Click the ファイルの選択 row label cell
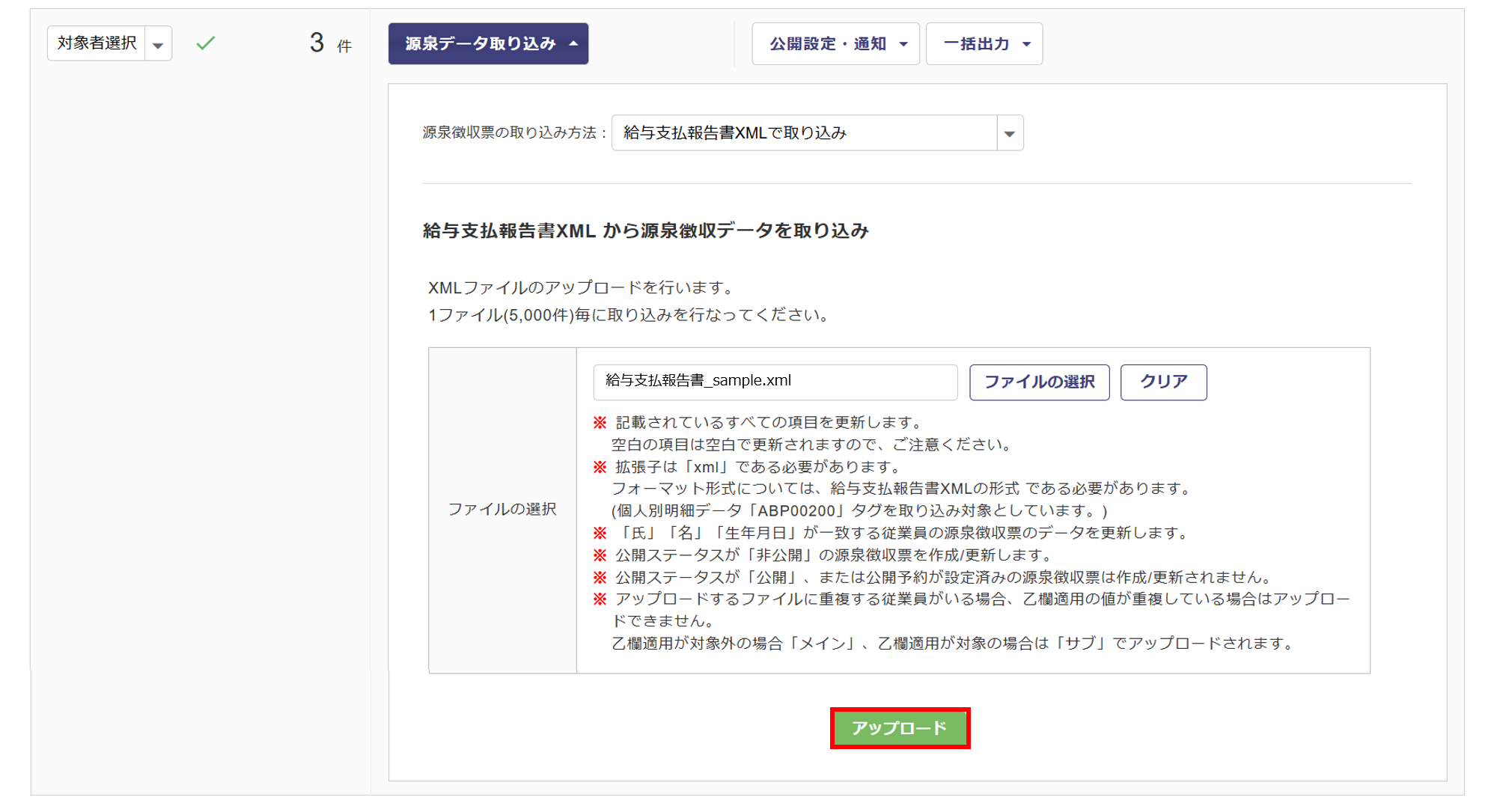Viewport: 1497px width, 812px height. tap(502, 510)
